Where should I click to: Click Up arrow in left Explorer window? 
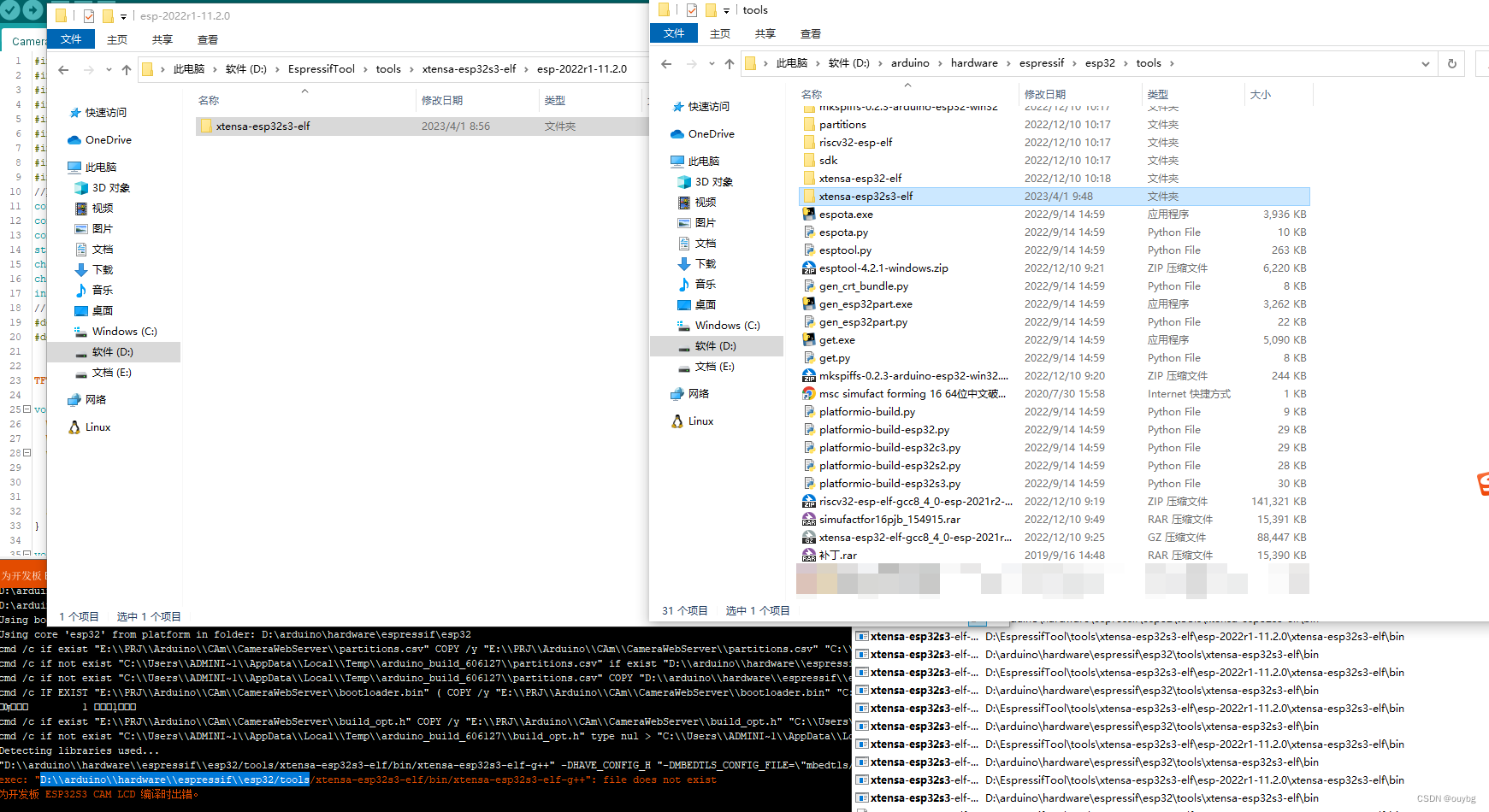coord(127,69)
